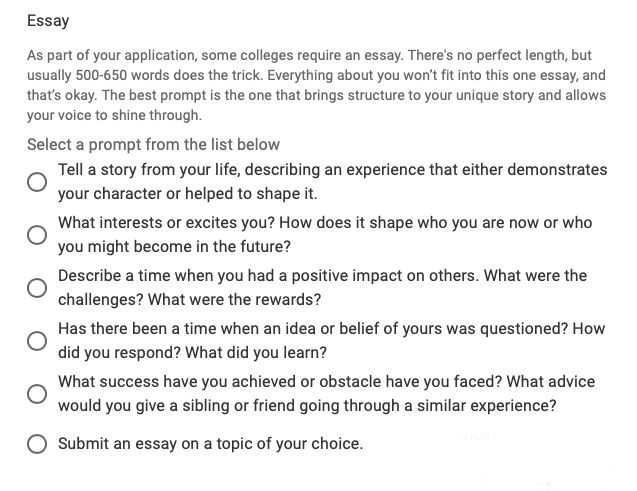Select the 'topic of your choice' radio button
This screenshot has height=491, width=637.
tap(37, 443)
